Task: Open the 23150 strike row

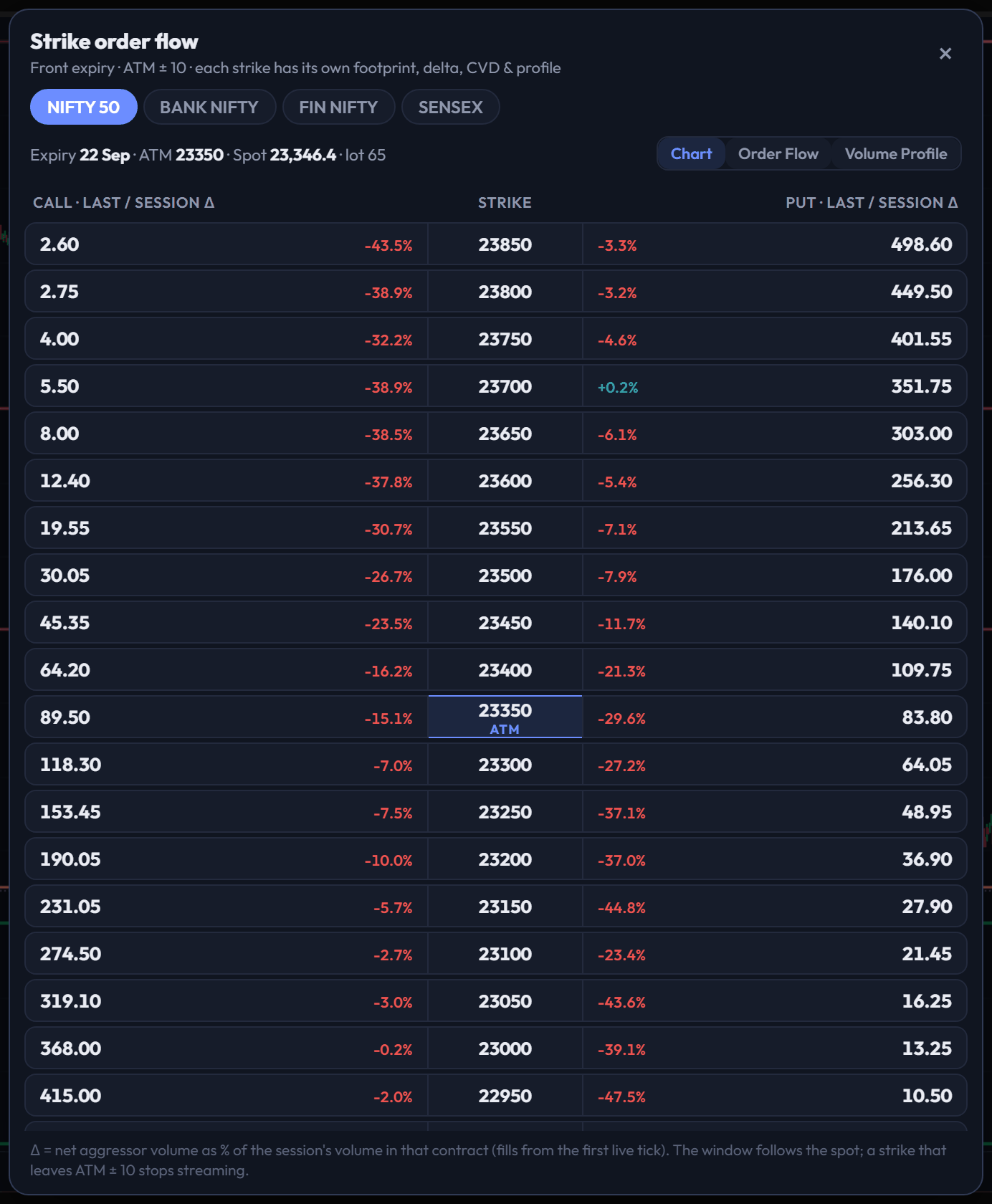Action: pyautogui.click(x=496, y=907)
